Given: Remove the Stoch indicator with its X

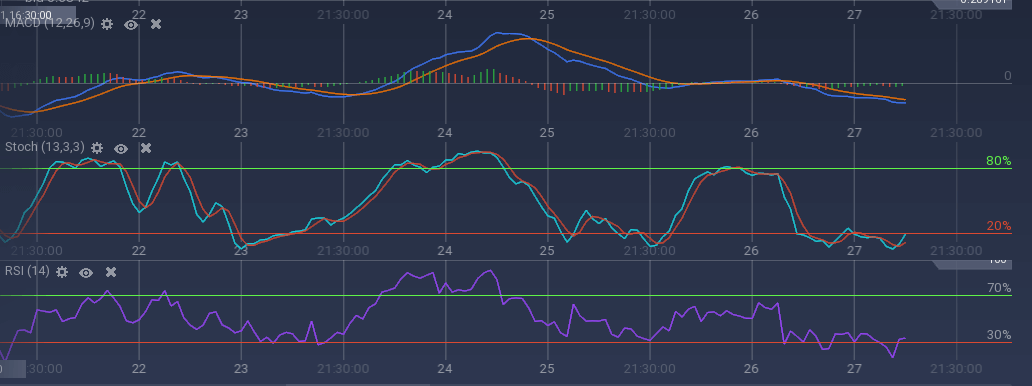Looking at the screenshot, I should pos(145,148).
